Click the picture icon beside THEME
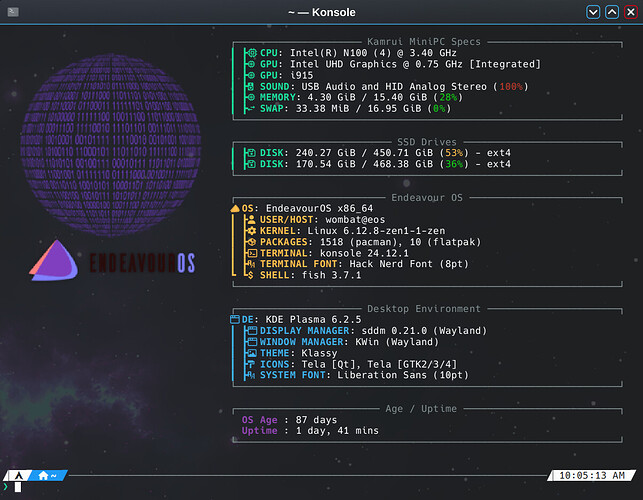This screenshot has width=643, height=500. pos(252,353)
